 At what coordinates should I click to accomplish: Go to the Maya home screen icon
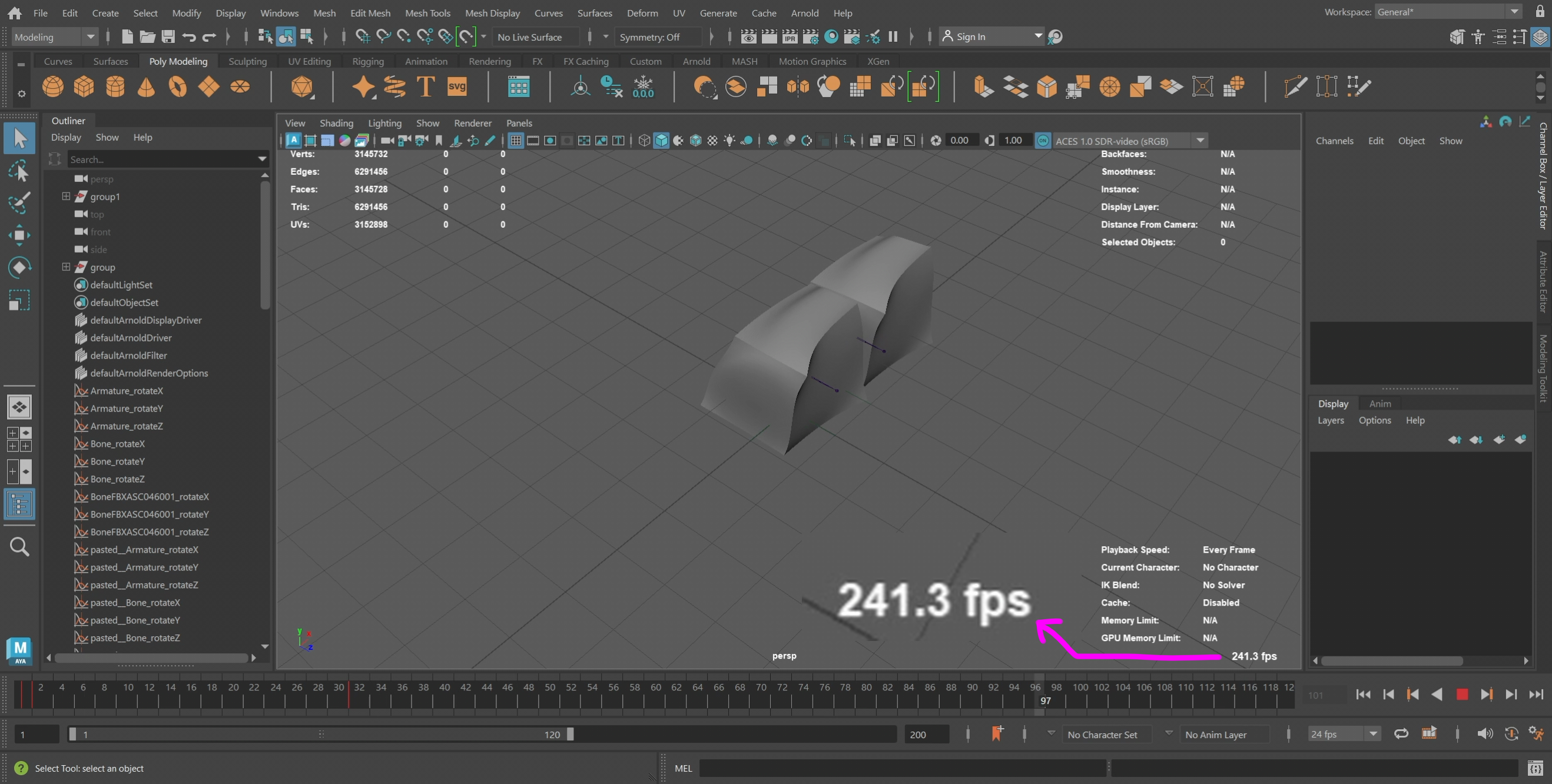[x=15, y=12]
